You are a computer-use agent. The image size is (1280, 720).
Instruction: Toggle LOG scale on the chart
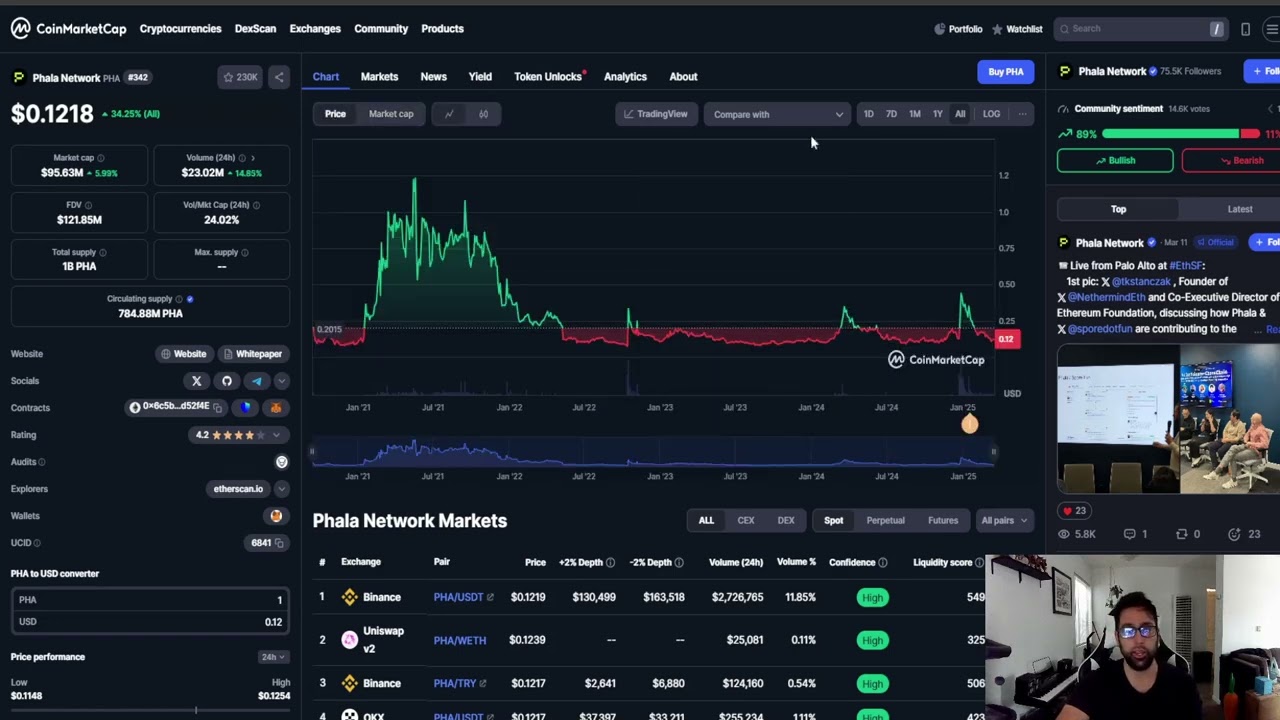point(991,114)
